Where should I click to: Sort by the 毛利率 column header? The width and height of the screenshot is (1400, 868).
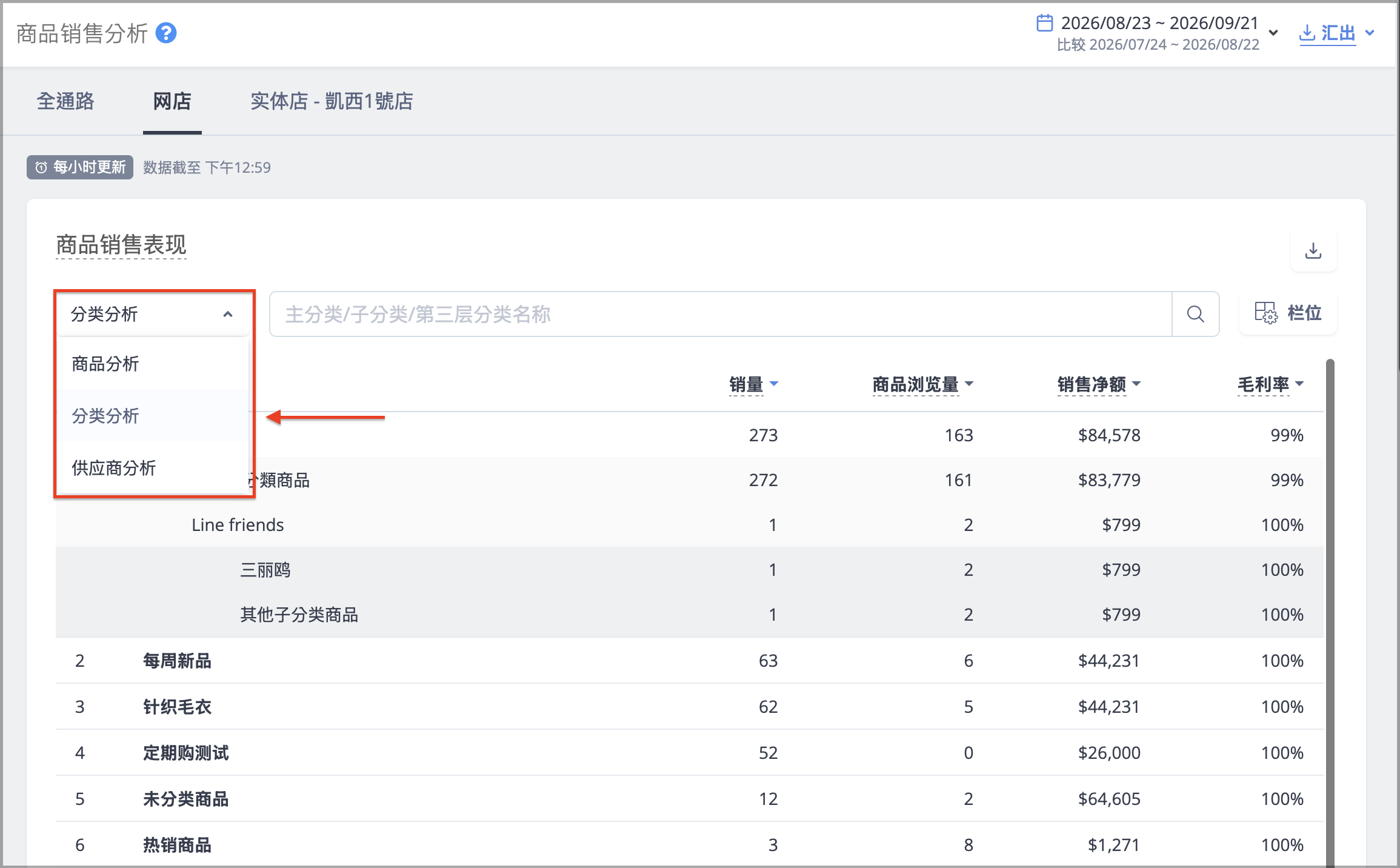1270,384
